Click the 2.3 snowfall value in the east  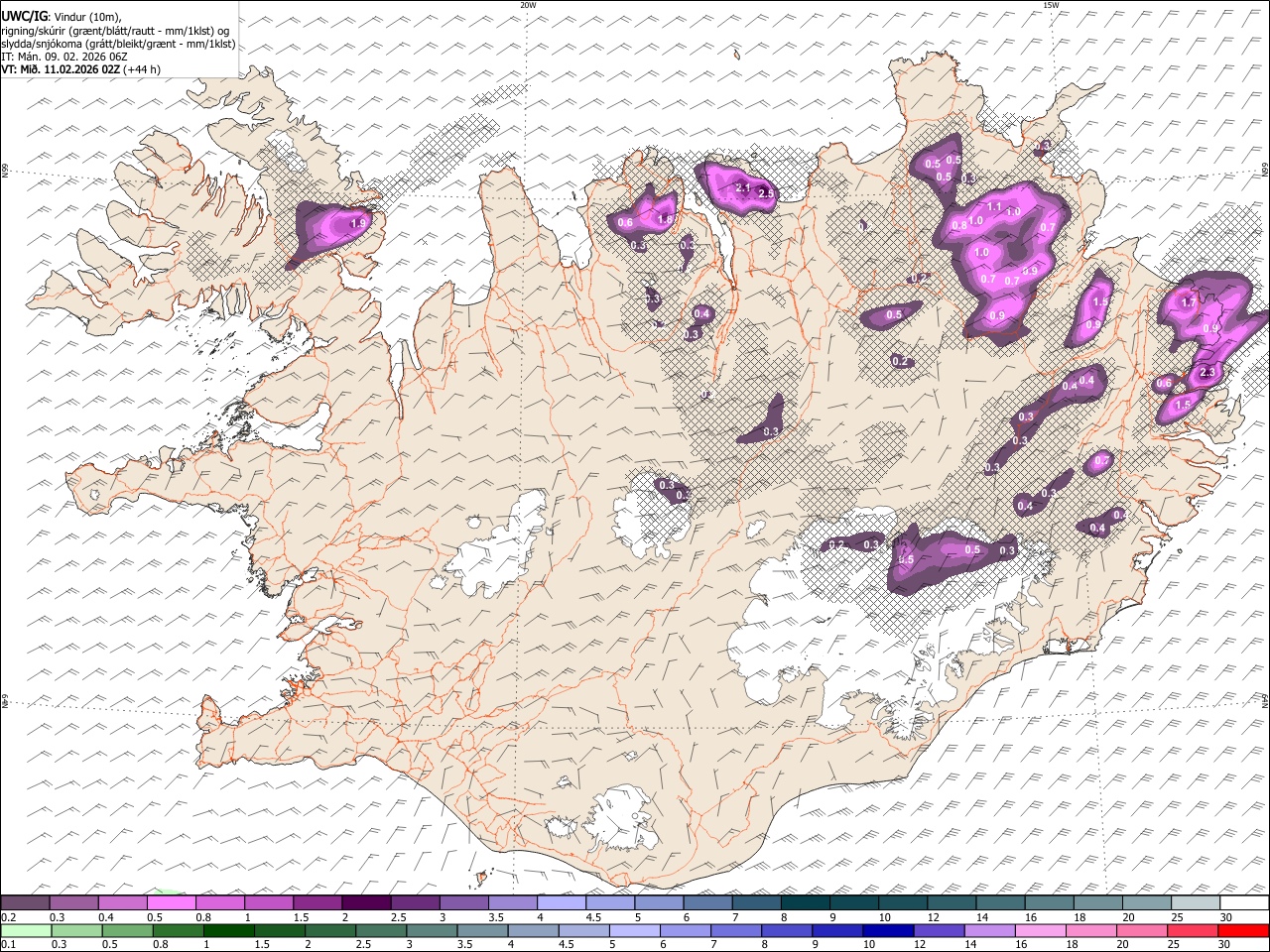pos(1207,373)
